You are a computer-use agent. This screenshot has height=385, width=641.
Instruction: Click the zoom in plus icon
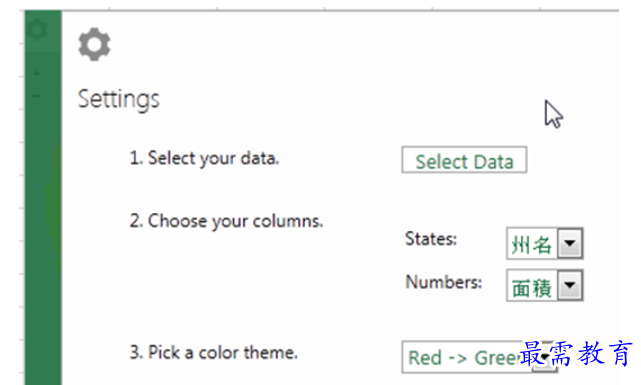(x=37, y=74)
